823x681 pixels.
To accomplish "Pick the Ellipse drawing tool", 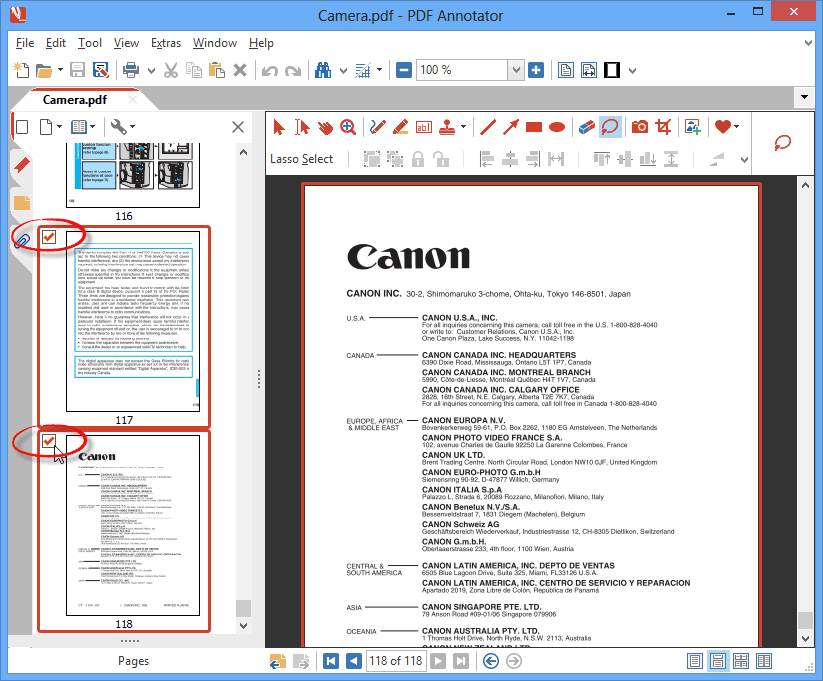I will tap(556, 126).
